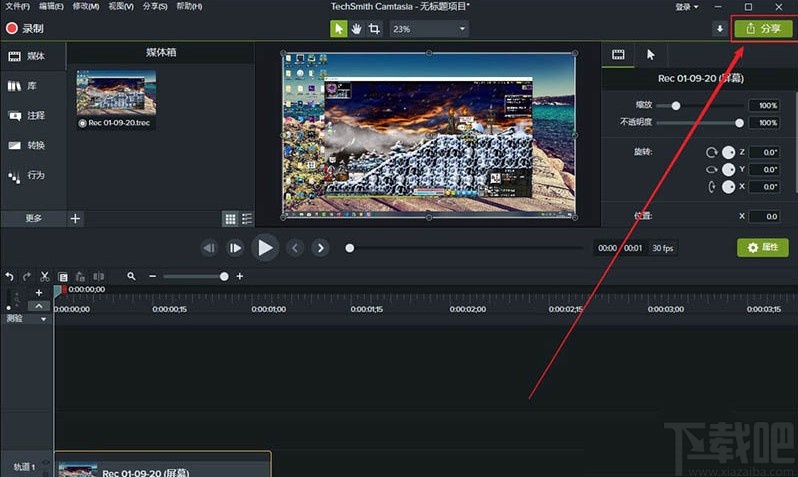798x477 pixels.
Task: Click the Scale 100% value field
Action: tap(764, 105)
